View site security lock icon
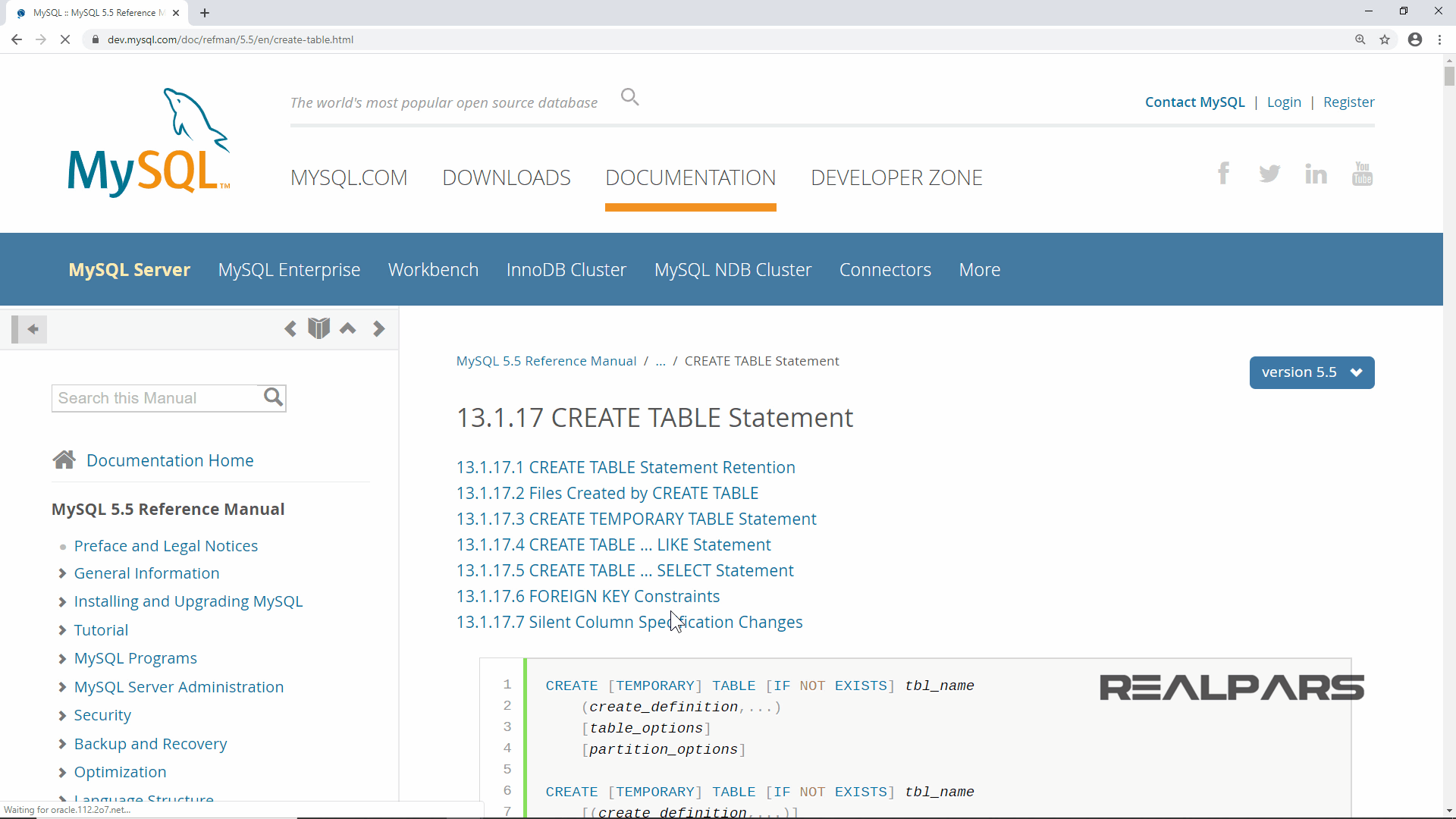The height and width of the screenshot is (819, 1456). point(95,39)
